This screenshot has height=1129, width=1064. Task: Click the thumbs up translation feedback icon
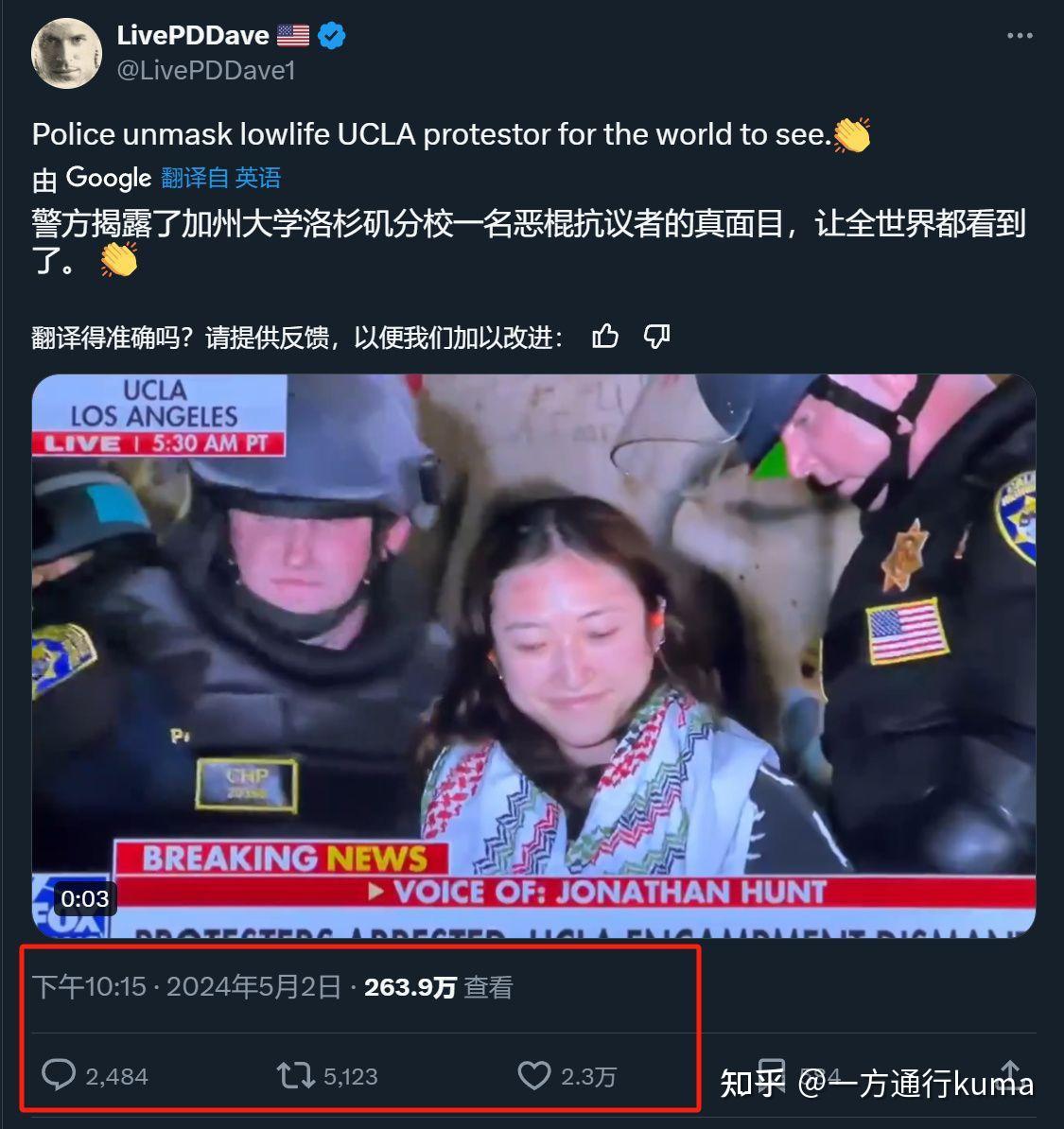click(x=605, y=337)
